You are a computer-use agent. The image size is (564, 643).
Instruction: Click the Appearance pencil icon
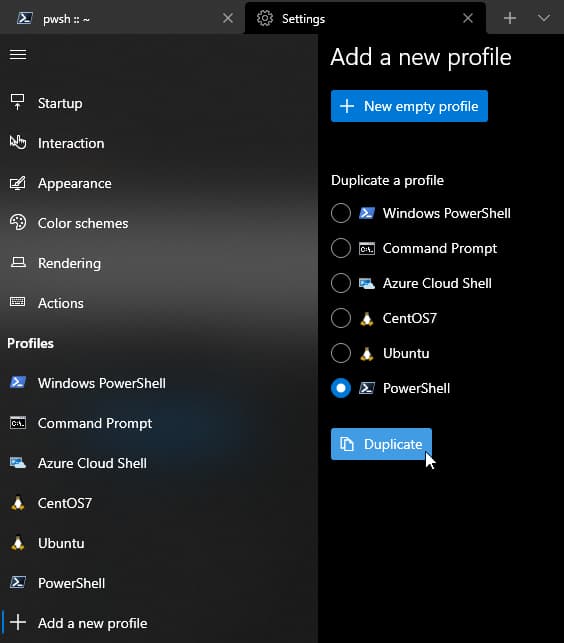(18, 183)
